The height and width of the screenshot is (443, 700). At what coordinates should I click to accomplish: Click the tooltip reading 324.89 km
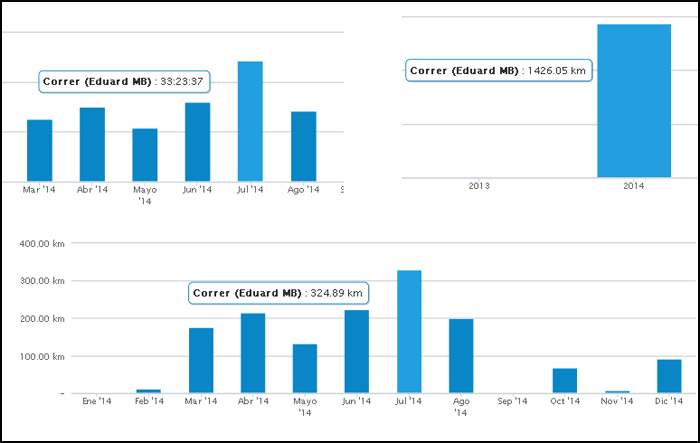point(278,293)
